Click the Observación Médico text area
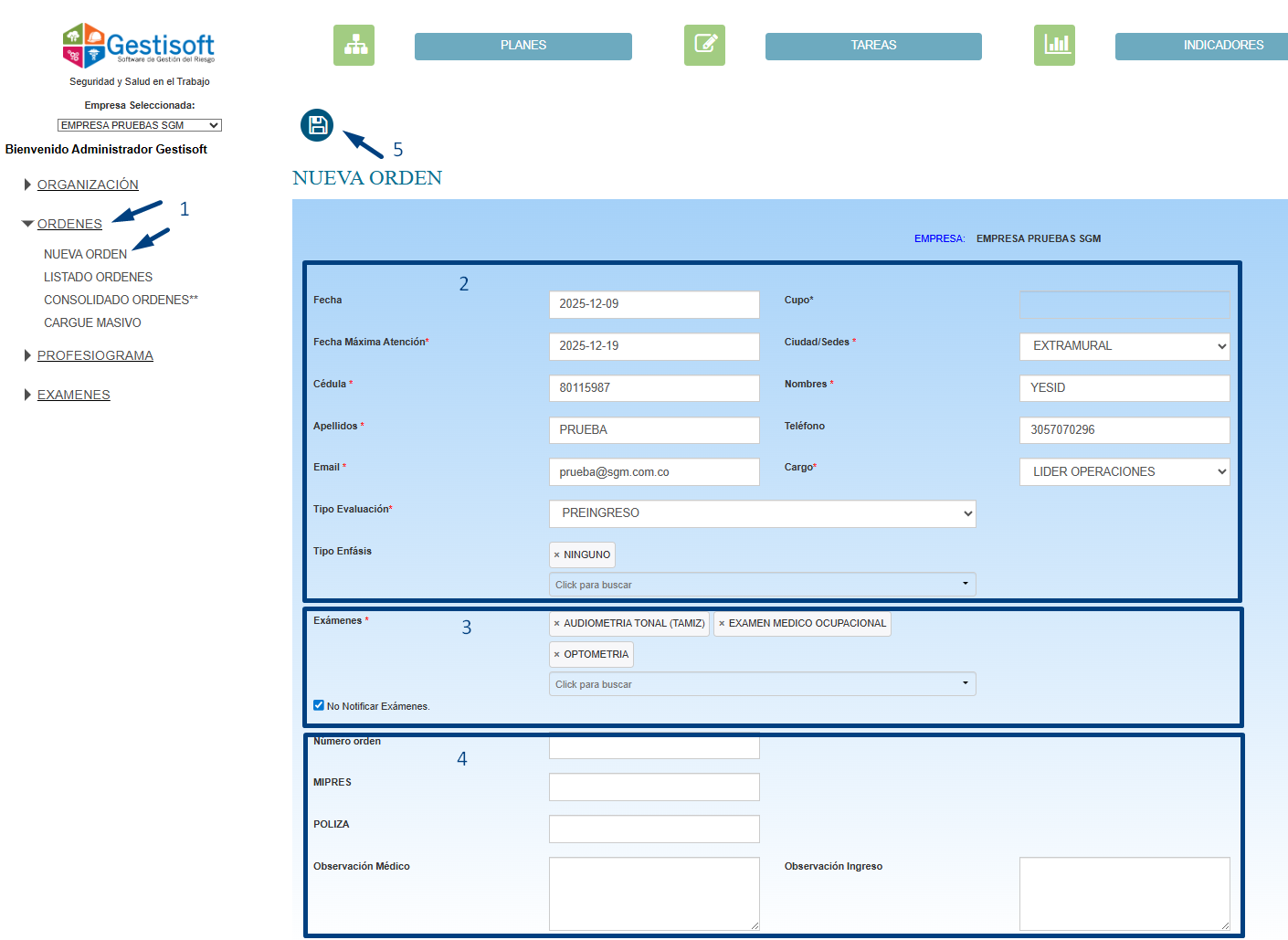This screenshot has height=940, width=1288. pos(653,892)
